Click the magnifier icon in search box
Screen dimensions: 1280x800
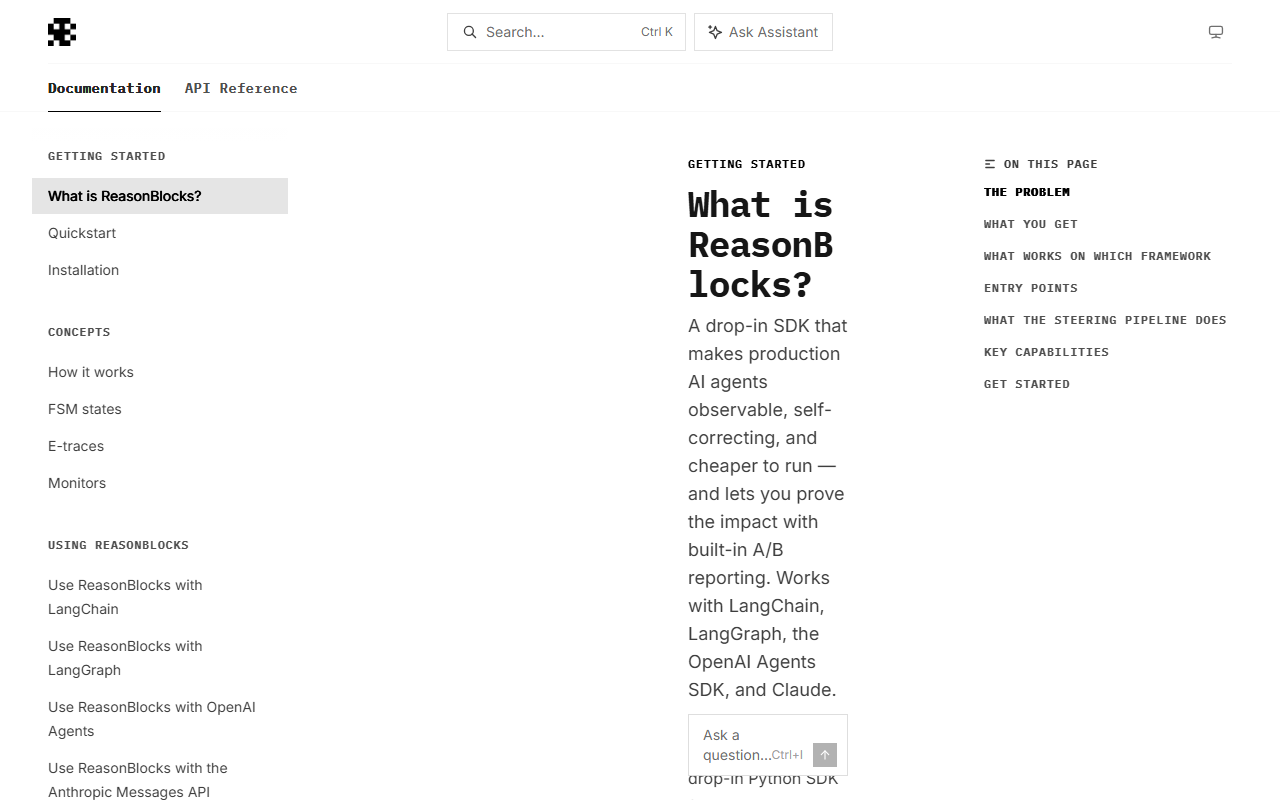click(x=470, y=32)
